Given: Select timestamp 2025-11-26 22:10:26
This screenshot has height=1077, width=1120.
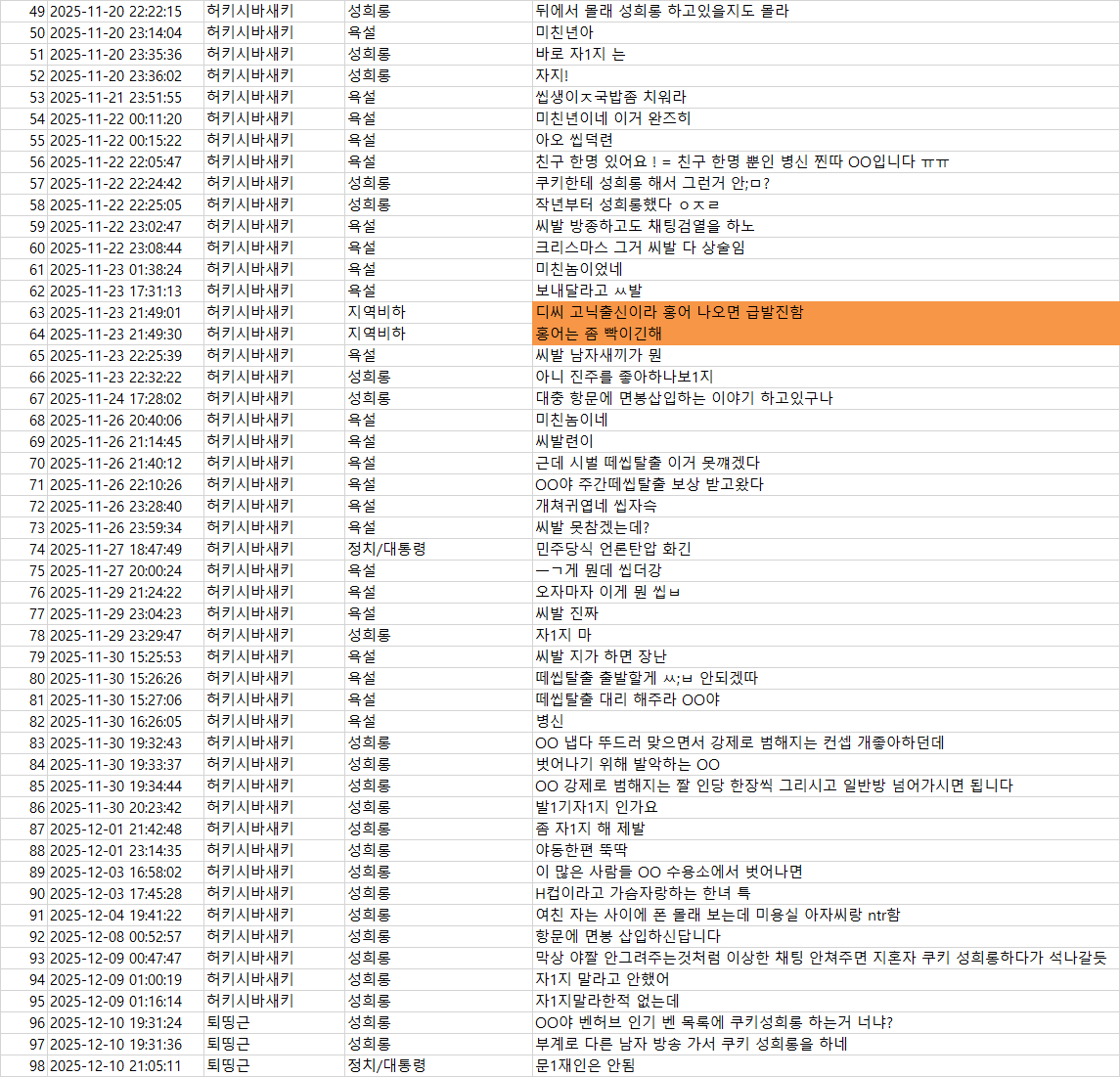Looking at the screenshot, I should pos(125,484).
